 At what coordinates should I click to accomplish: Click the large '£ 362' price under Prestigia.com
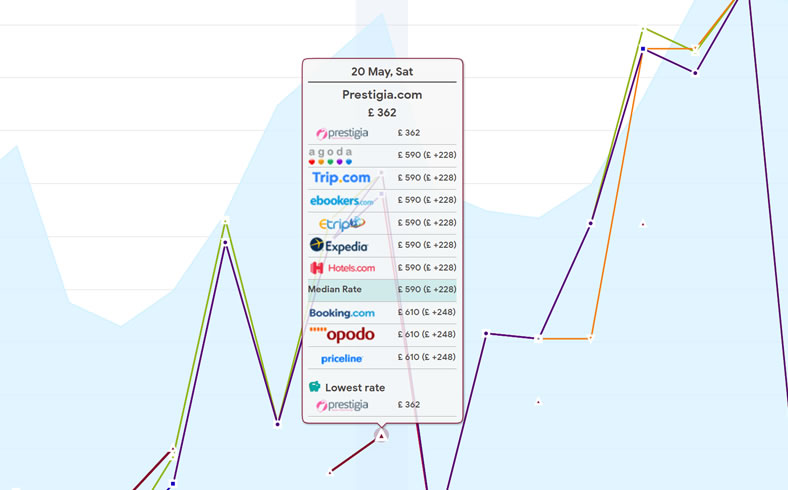382,113
